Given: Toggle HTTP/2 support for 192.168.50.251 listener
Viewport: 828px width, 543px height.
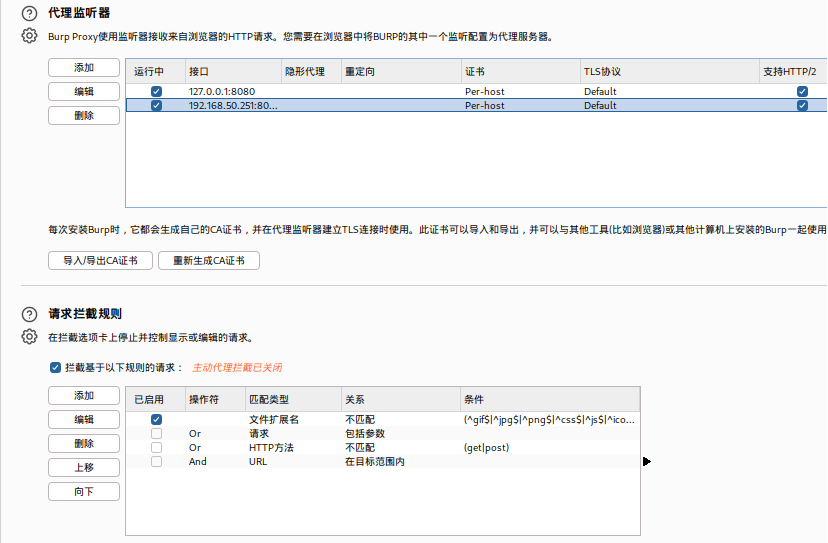Looking at the screenshot, I should 802,106.
